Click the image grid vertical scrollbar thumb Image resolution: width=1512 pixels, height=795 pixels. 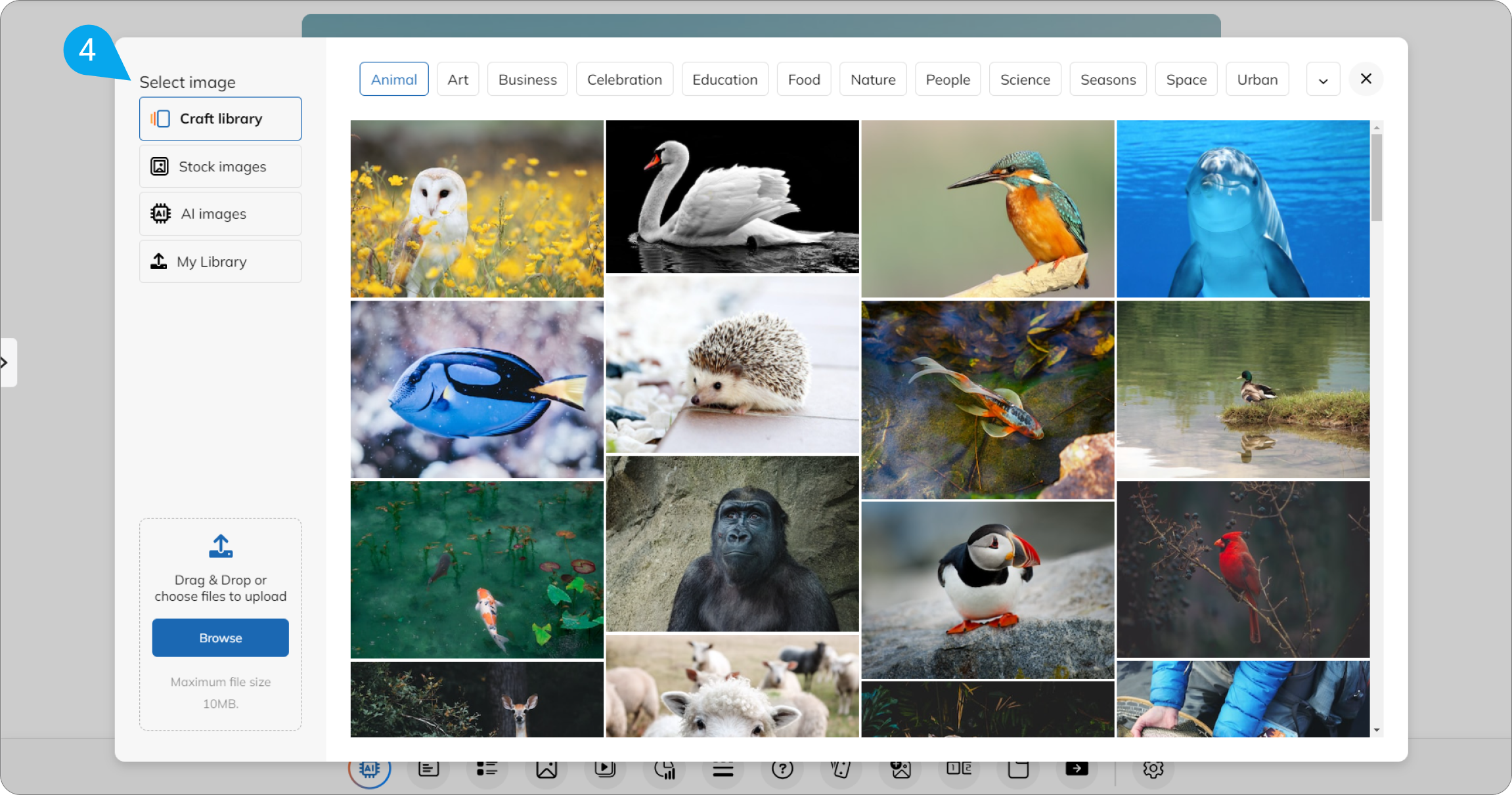(1377, 177)
